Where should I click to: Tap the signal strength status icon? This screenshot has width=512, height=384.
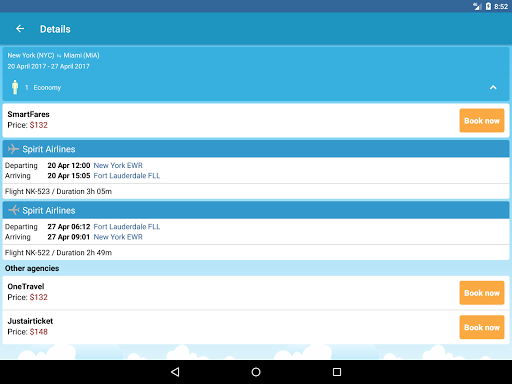477,6
